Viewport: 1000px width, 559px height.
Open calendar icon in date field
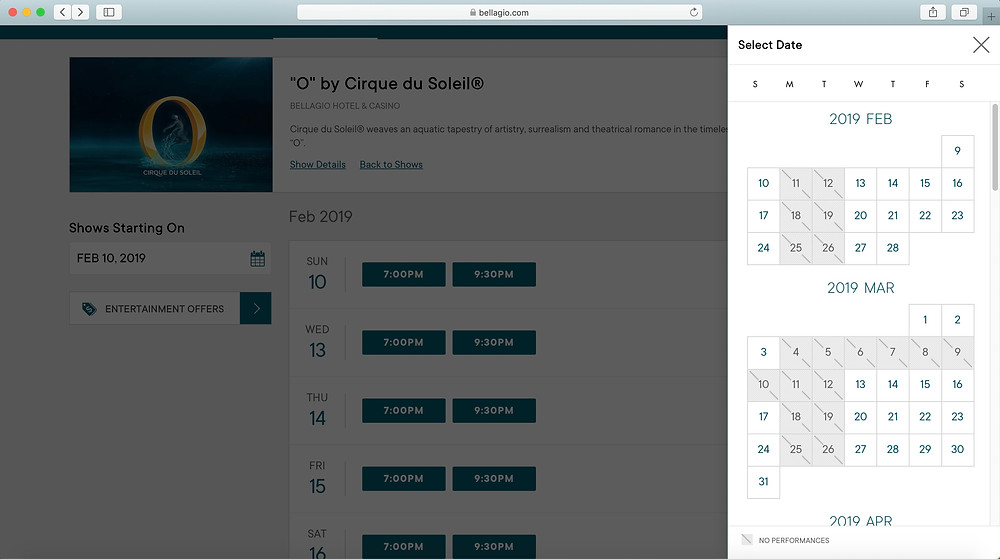point(258,259)
